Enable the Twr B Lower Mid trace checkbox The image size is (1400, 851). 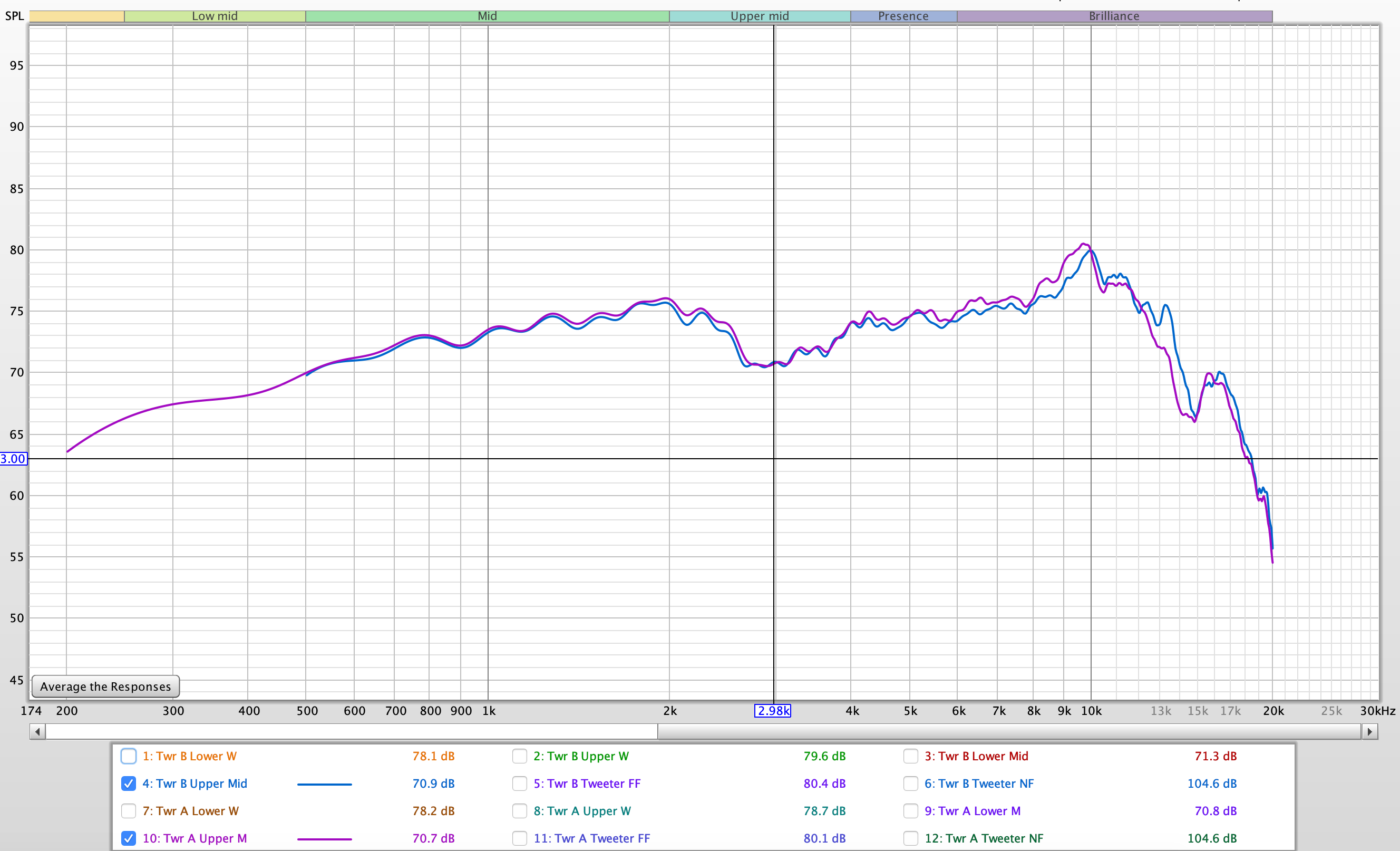(910, 756)
